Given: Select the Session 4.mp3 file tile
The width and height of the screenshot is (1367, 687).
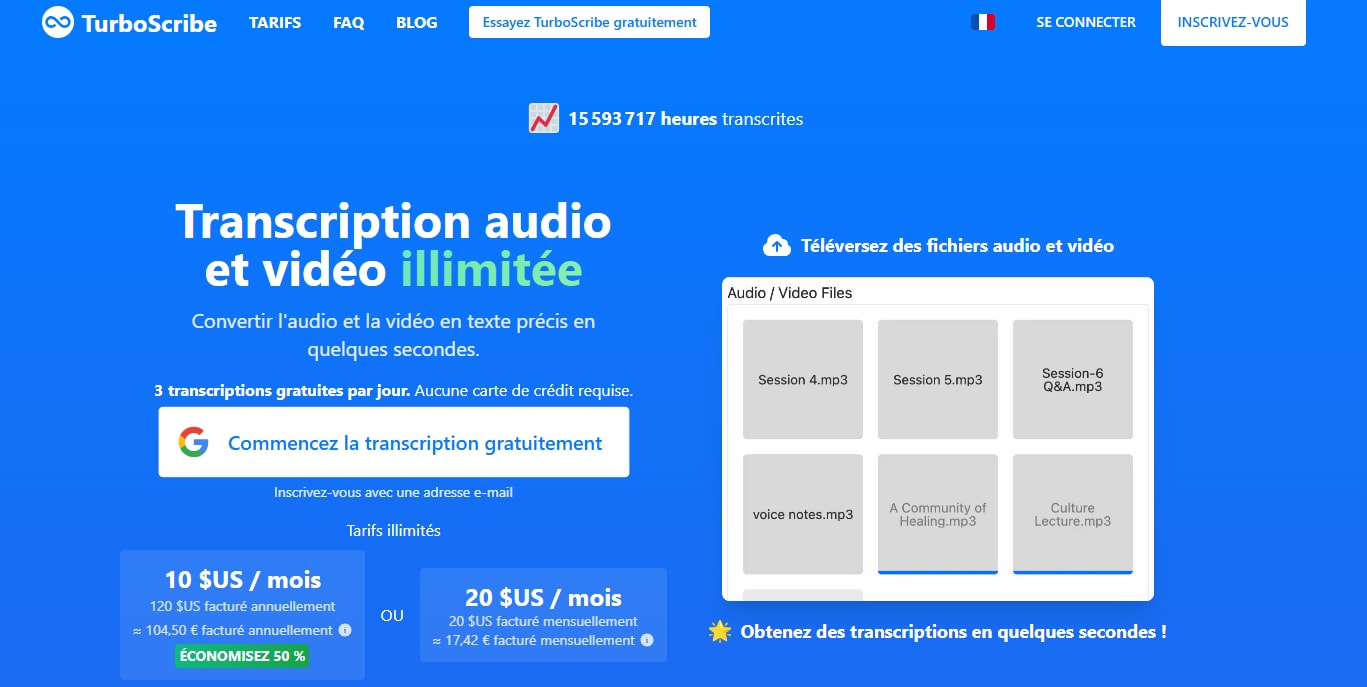Looking at the screenshot, I should [803, 379].
